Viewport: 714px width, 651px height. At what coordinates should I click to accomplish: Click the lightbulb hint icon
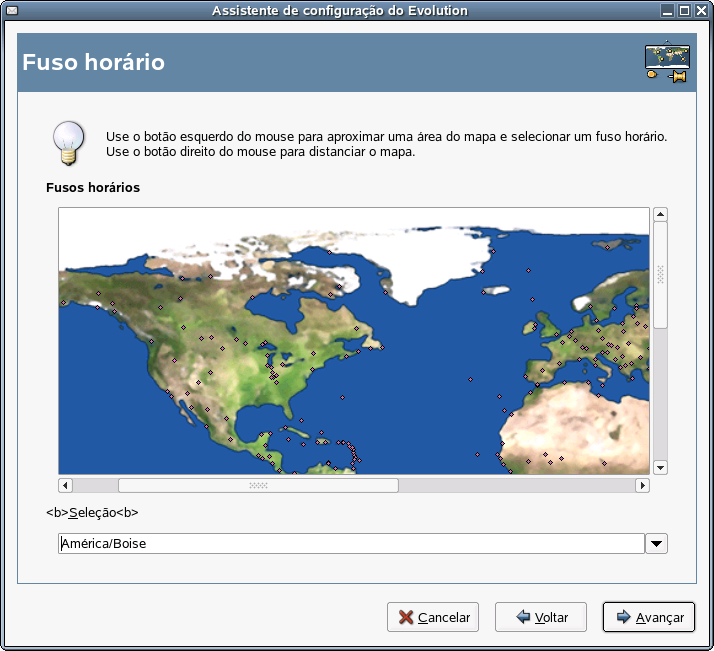[69, 143]
